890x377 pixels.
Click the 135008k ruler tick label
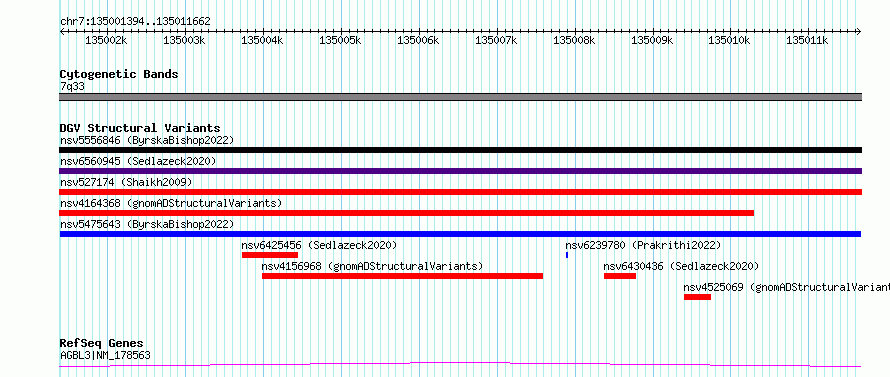[x=574, y=40]
